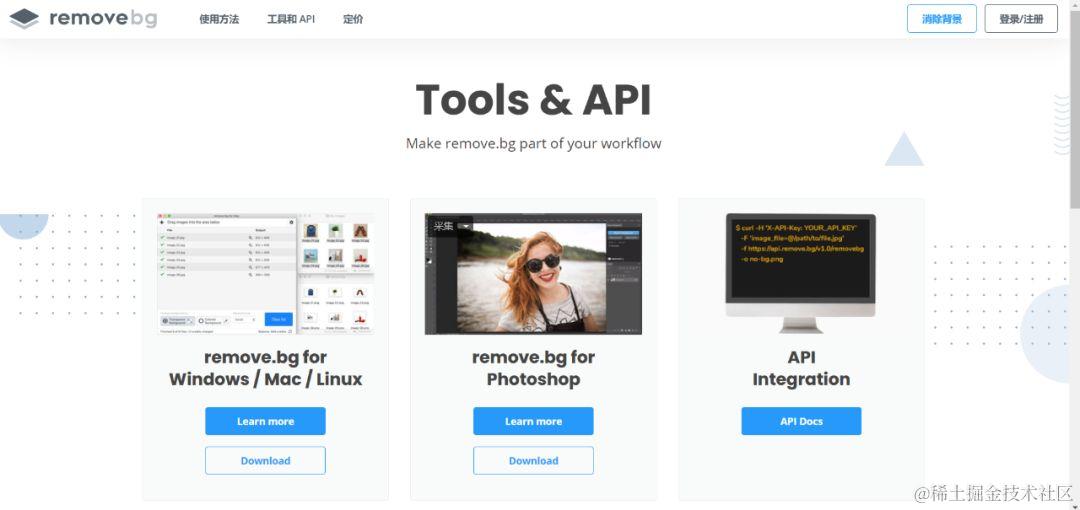This screenshot has width=1080, height=510.
Task: Click the API Integration heading
Action: point(801,368)
